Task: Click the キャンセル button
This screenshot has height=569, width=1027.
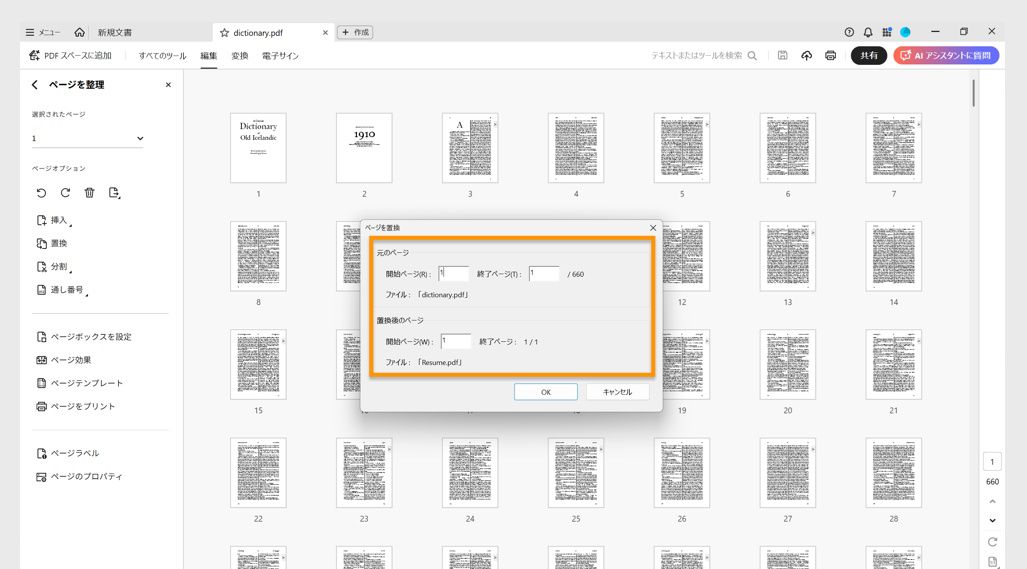Action: pyautogui.click(x=617, y=392)
